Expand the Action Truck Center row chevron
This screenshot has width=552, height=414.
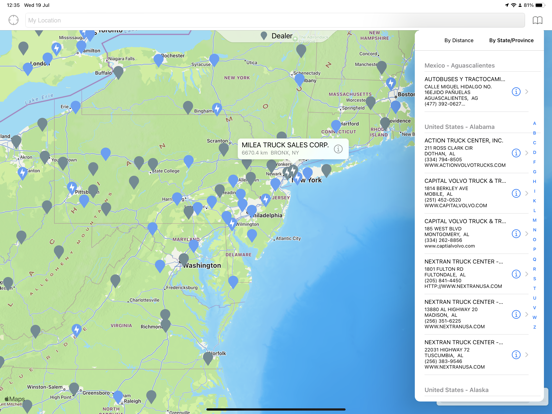[527, 153]
